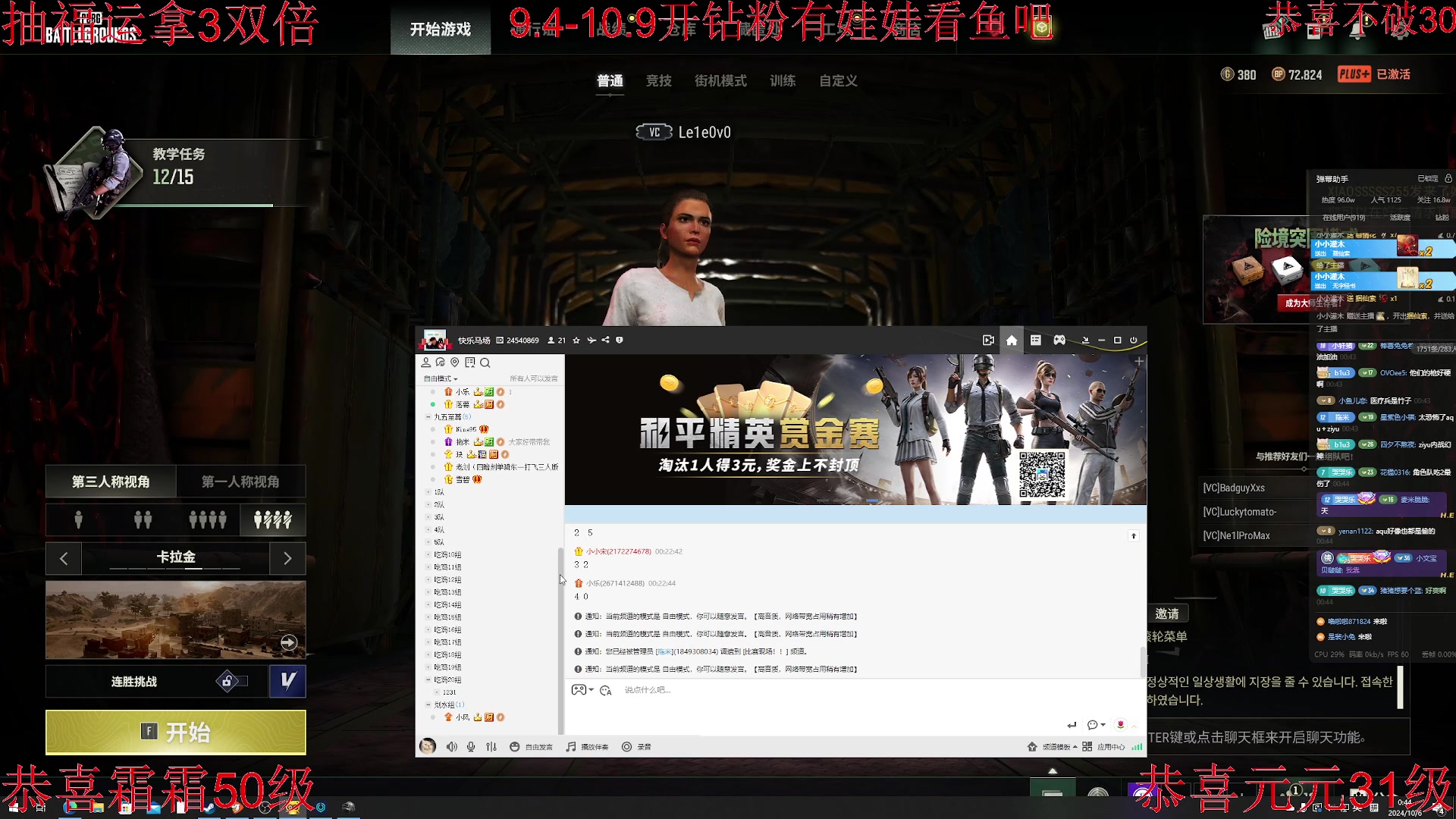Switch to the 竞技 tab

pos(658,80)
